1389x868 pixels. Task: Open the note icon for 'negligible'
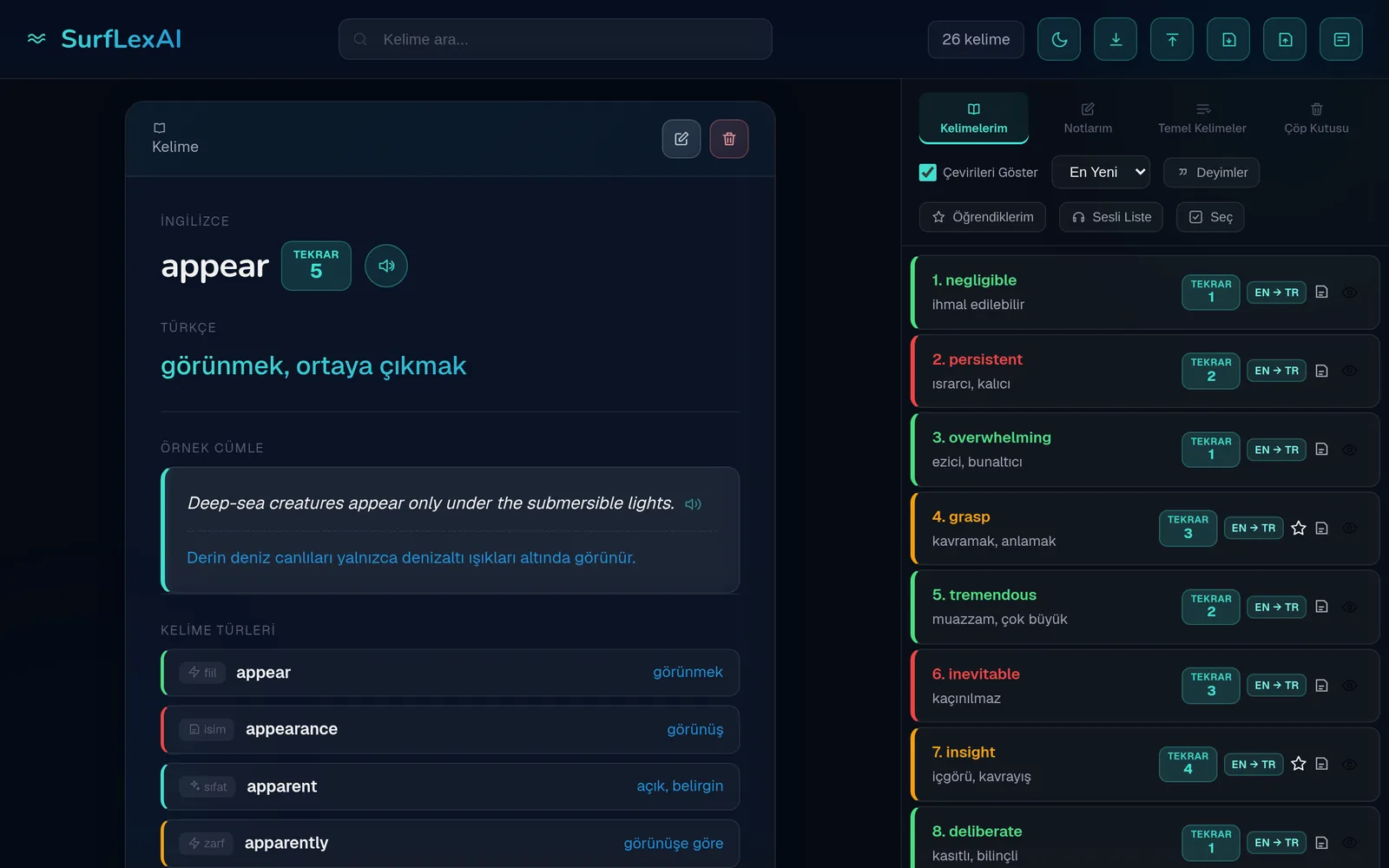click(x=1321, y=293)
